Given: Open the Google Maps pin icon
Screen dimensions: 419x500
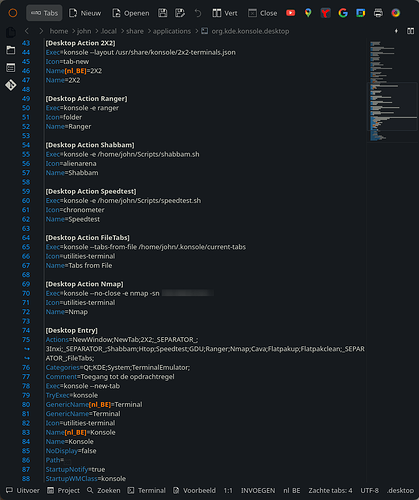Looking at the screenshot, I should [x=308, y=13].
